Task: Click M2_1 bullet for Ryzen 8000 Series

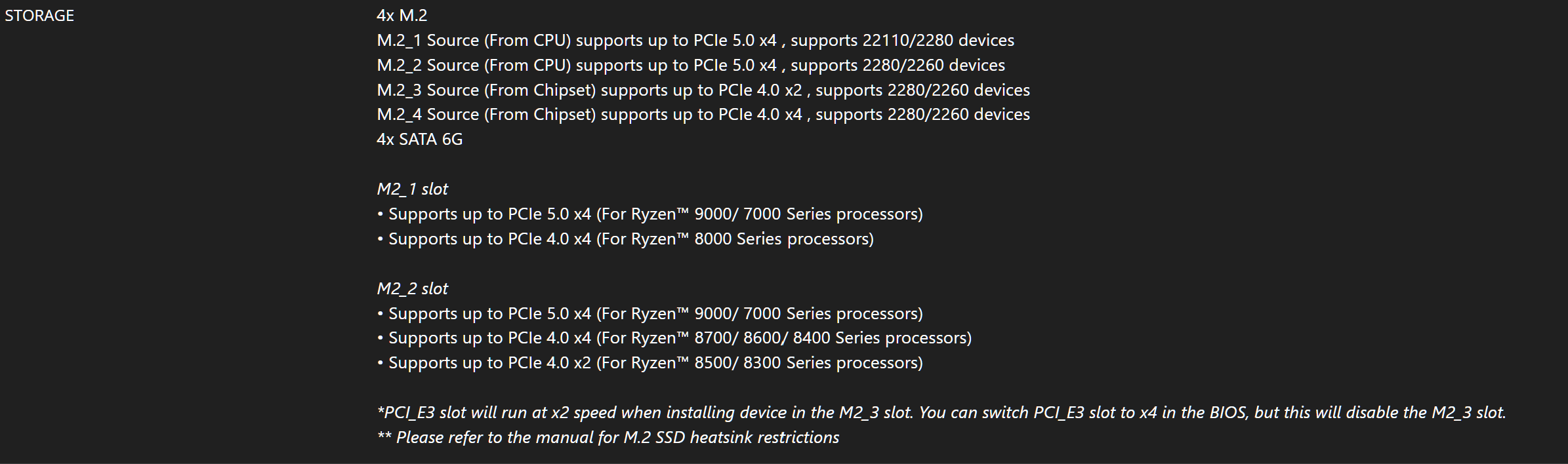Action: coord(625,239)
